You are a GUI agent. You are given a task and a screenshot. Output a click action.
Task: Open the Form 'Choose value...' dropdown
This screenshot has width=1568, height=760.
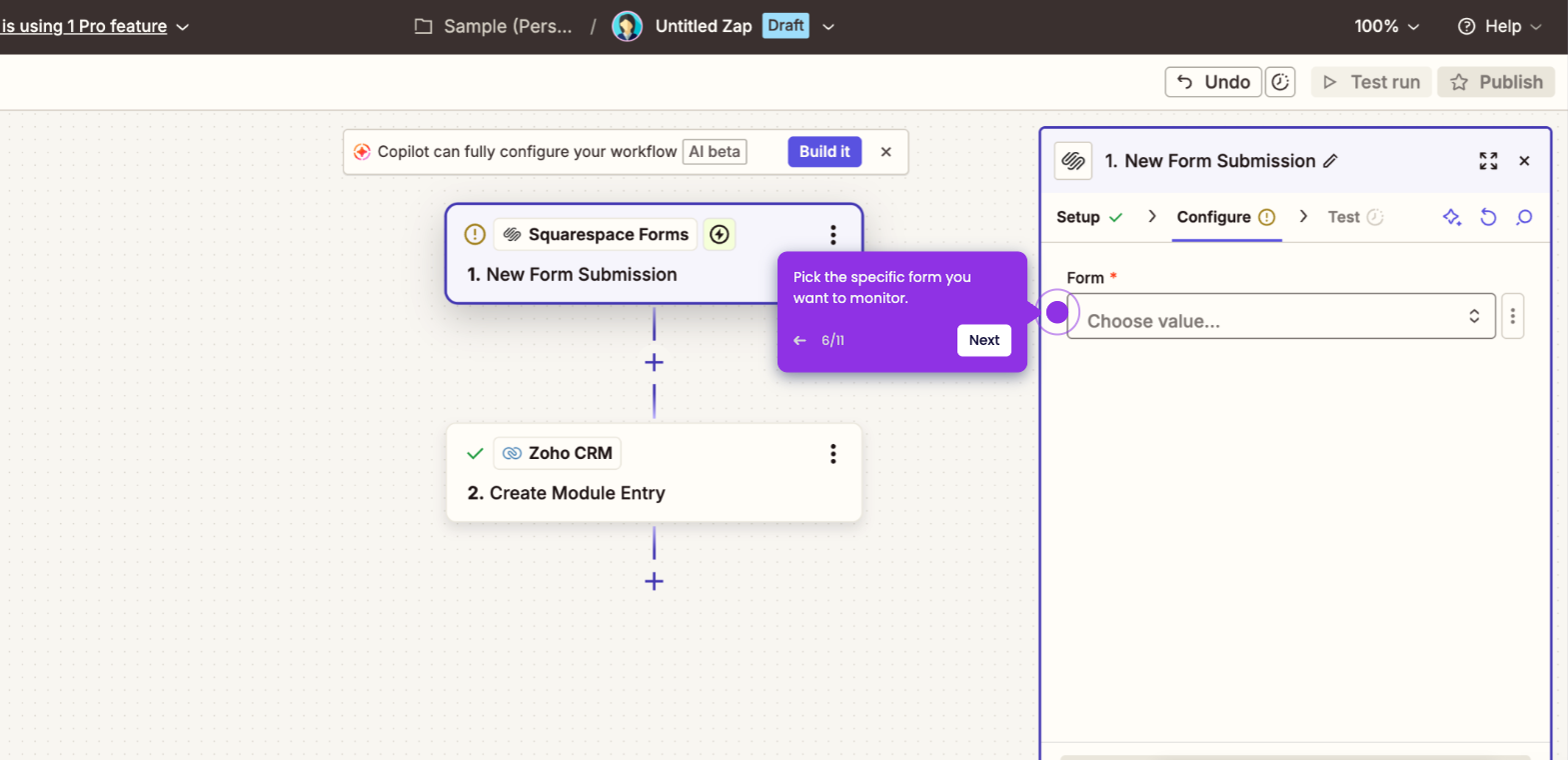click(x=1281, y=316)
